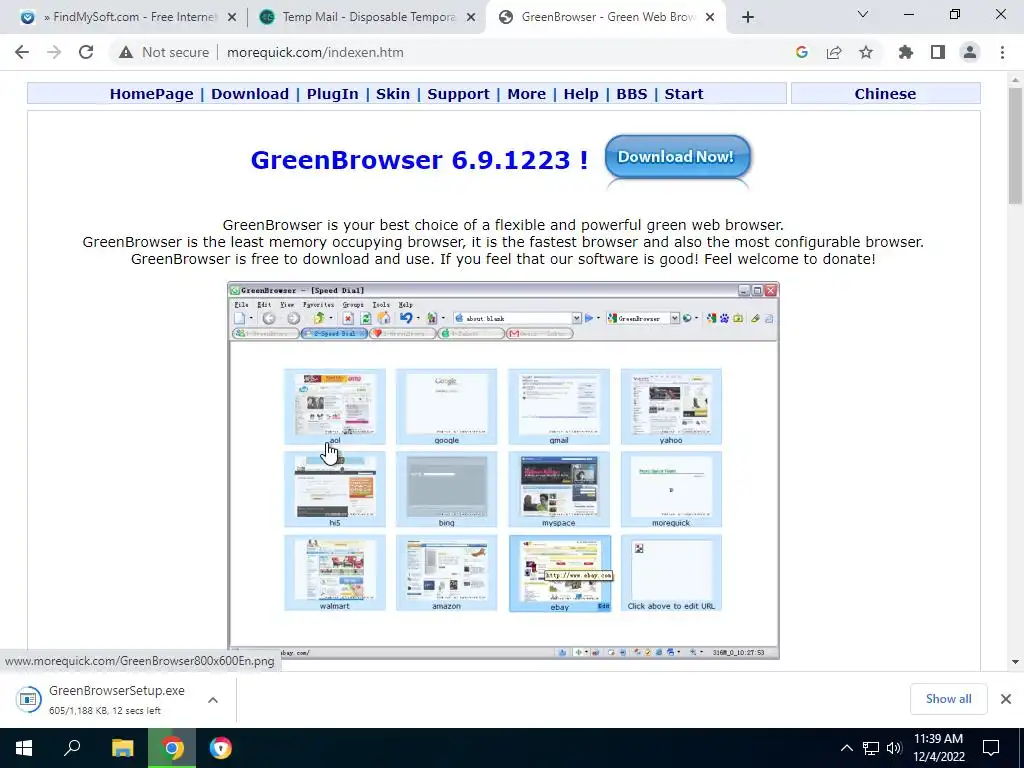Close the Temp Mail tab
The height and width of the screenshot is (768, 1024).
tap(471, 18)
